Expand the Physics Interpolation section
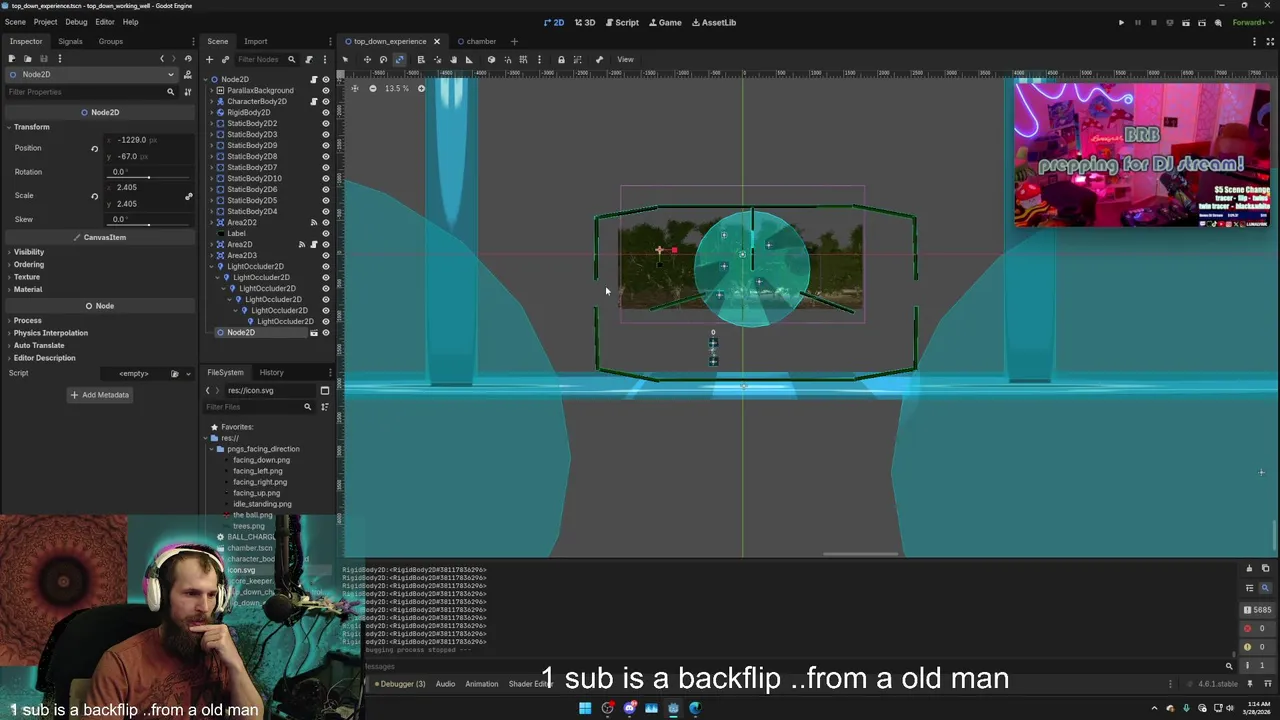Screen dimensions: 1280x720 [x=50, y=333]
